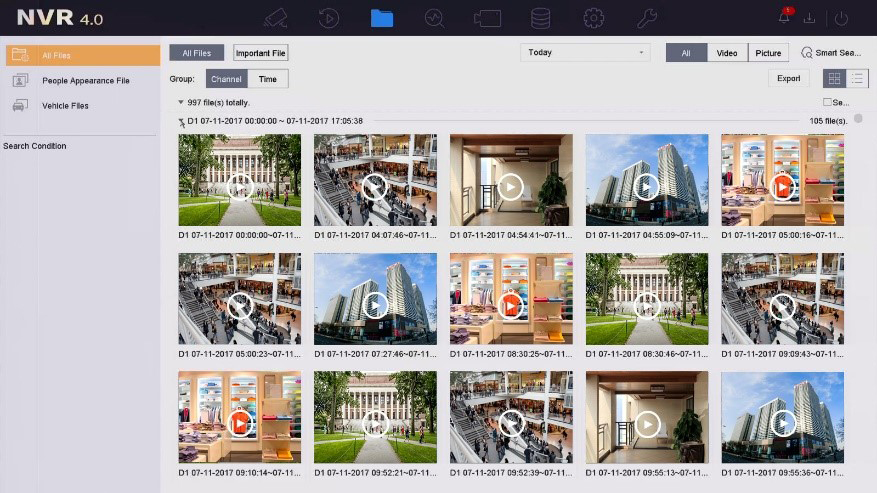Check the alarm notification bell
The image size is (877, 493).
click(x=784, y=18)
